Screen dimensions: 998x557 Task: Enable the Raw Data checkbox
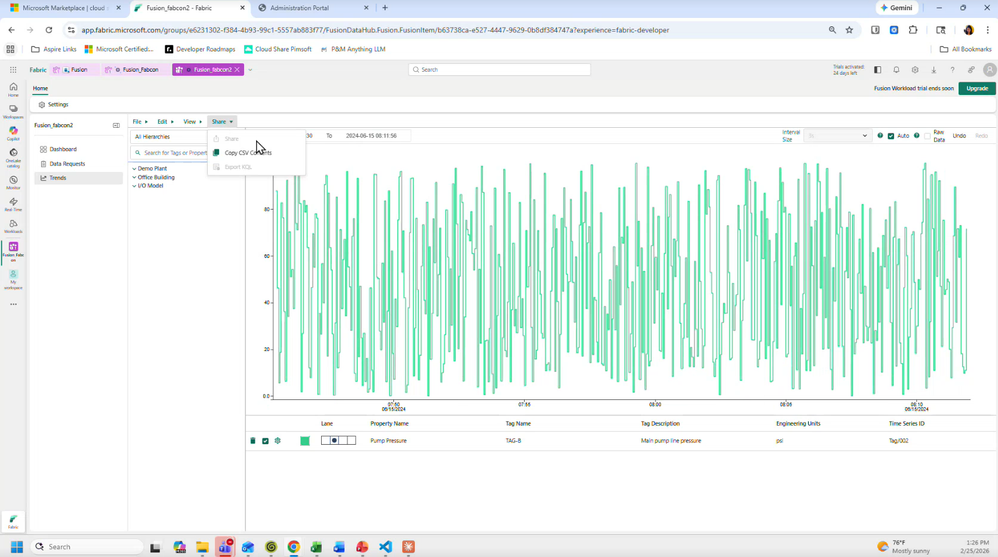[x=927, y=136]
